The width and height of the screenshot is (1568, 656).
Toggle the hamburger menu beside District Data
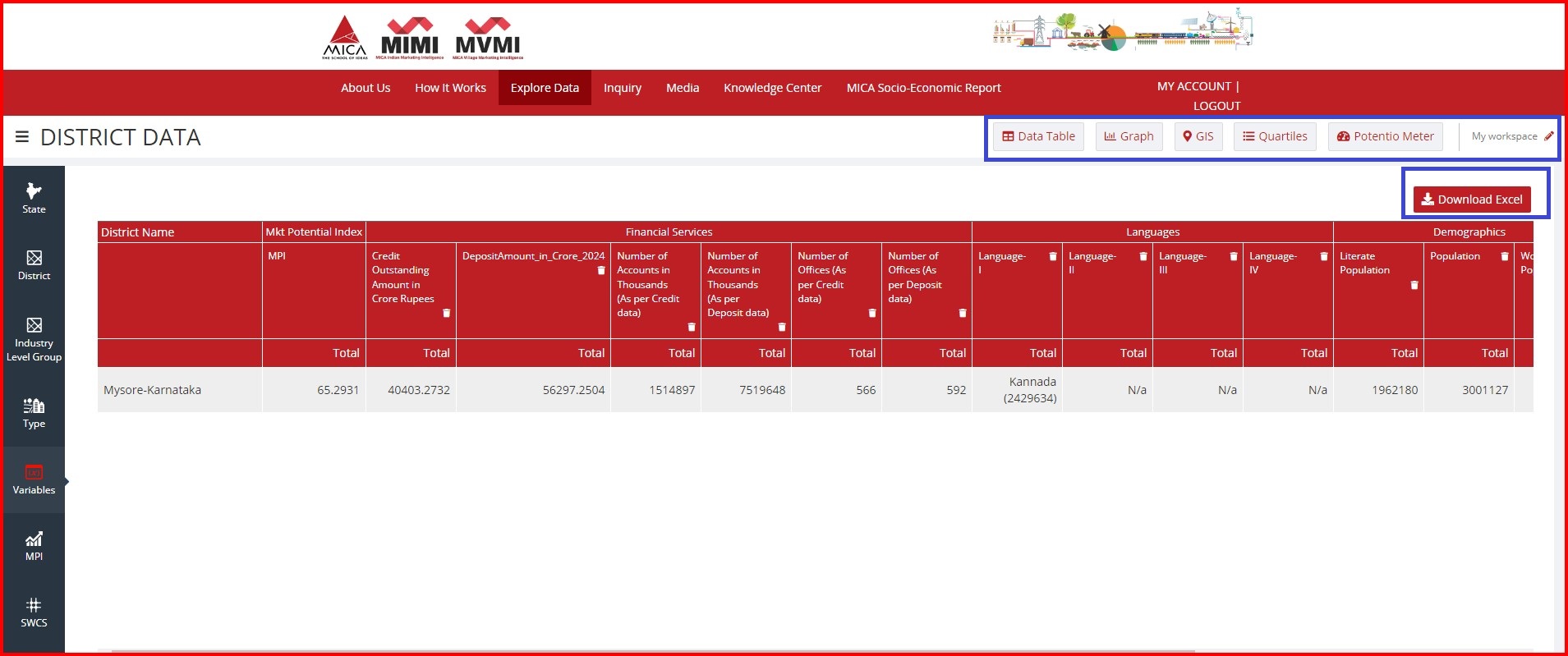click(x=22, y=137)
